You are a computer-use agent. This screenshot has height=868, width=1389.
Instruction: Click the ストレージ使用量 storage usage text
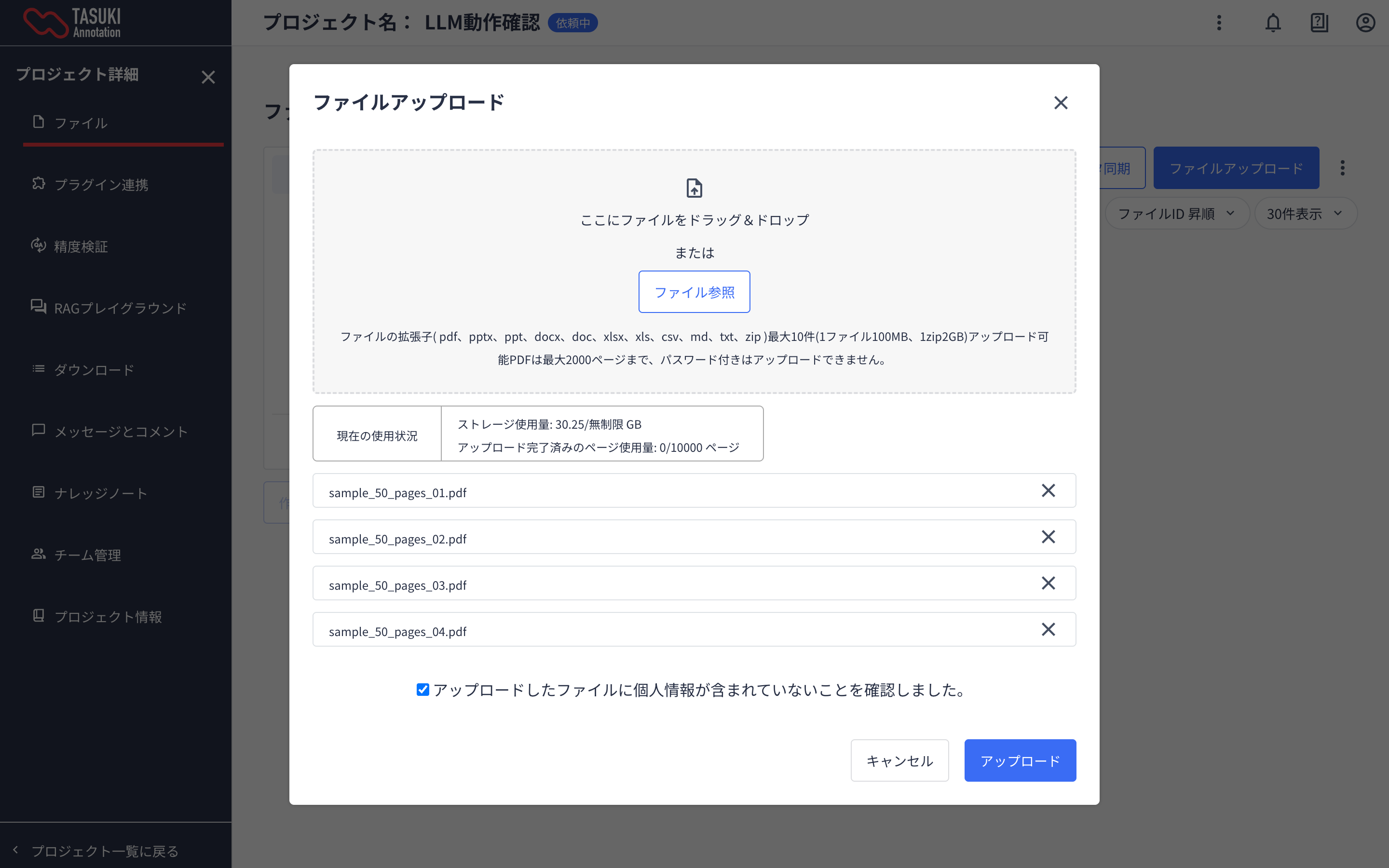[549, 424]
